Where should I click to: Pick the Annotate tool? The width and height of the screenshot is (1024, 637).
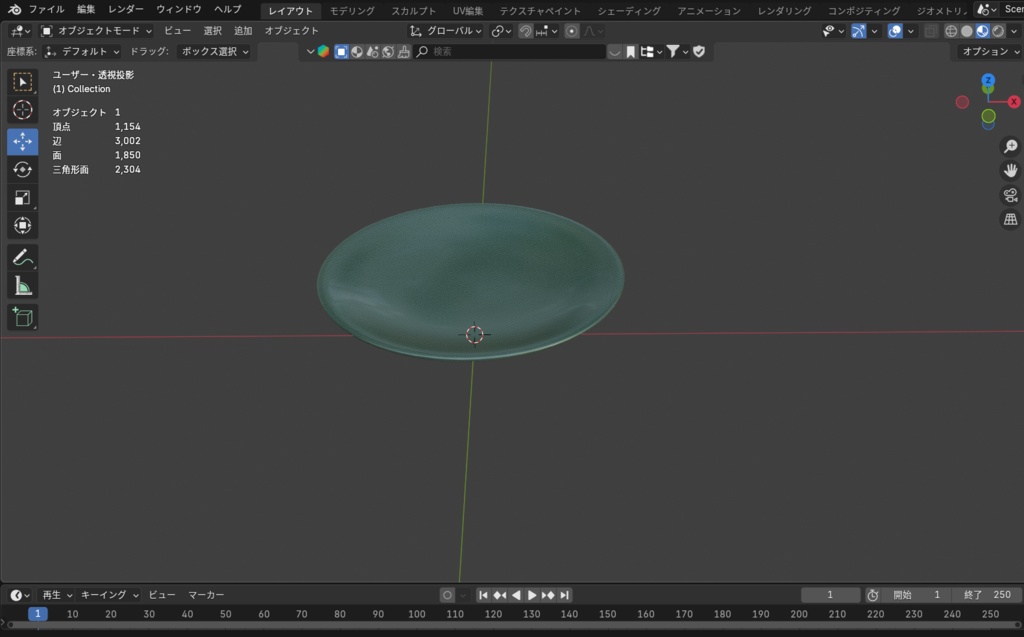click(22, 257)
